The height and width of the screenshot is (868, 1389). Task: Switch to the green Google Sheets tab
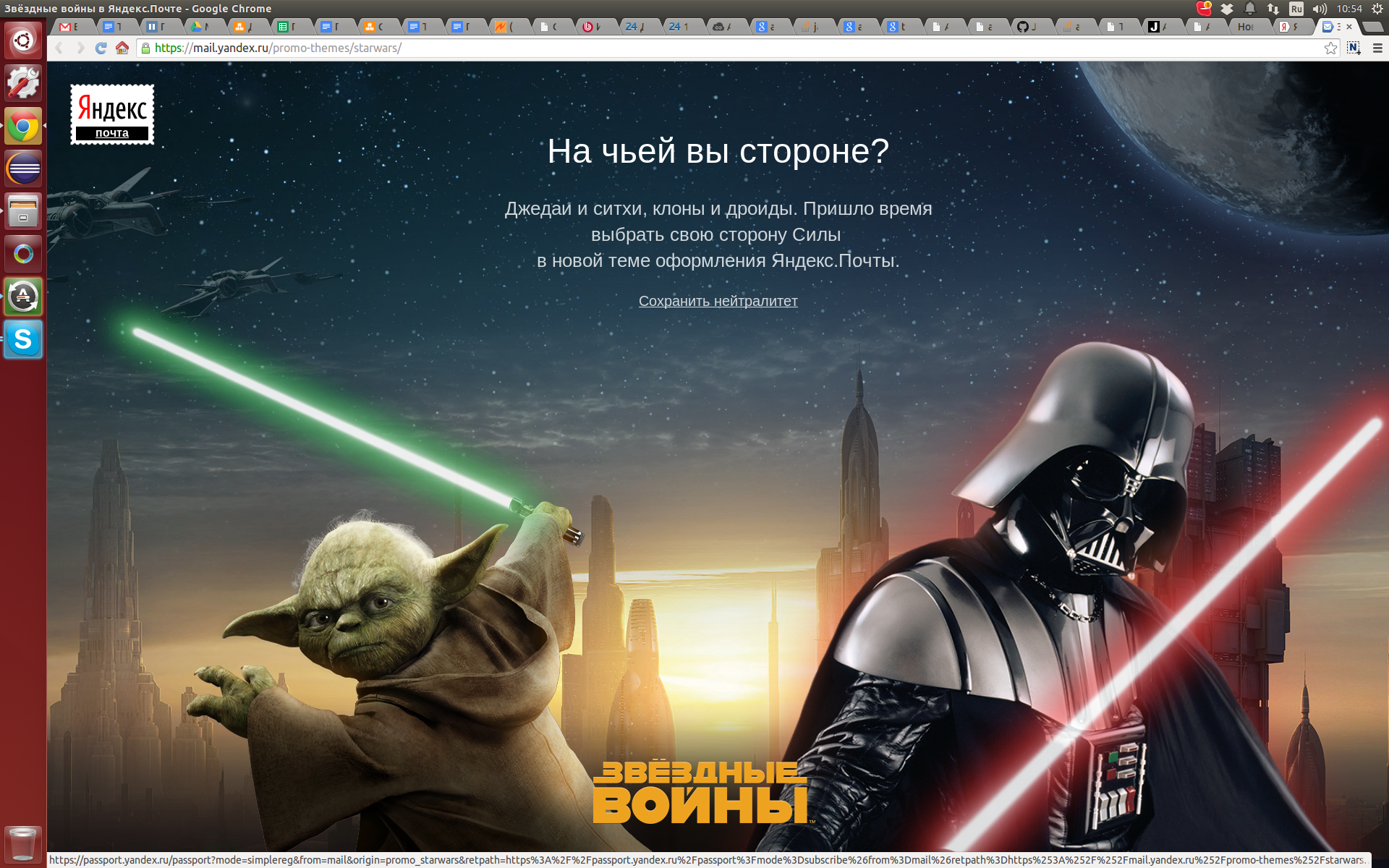[x=292, y=27]
